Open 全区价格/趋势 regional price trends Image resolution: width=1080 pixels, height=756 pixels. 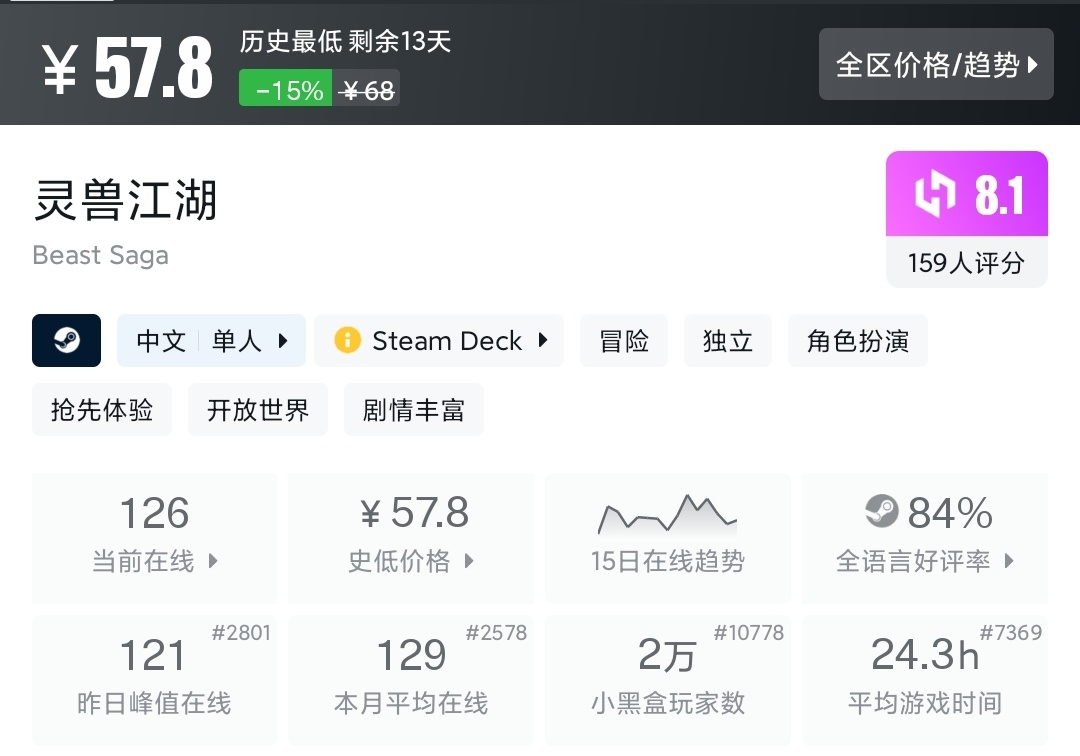coord(936,65)
